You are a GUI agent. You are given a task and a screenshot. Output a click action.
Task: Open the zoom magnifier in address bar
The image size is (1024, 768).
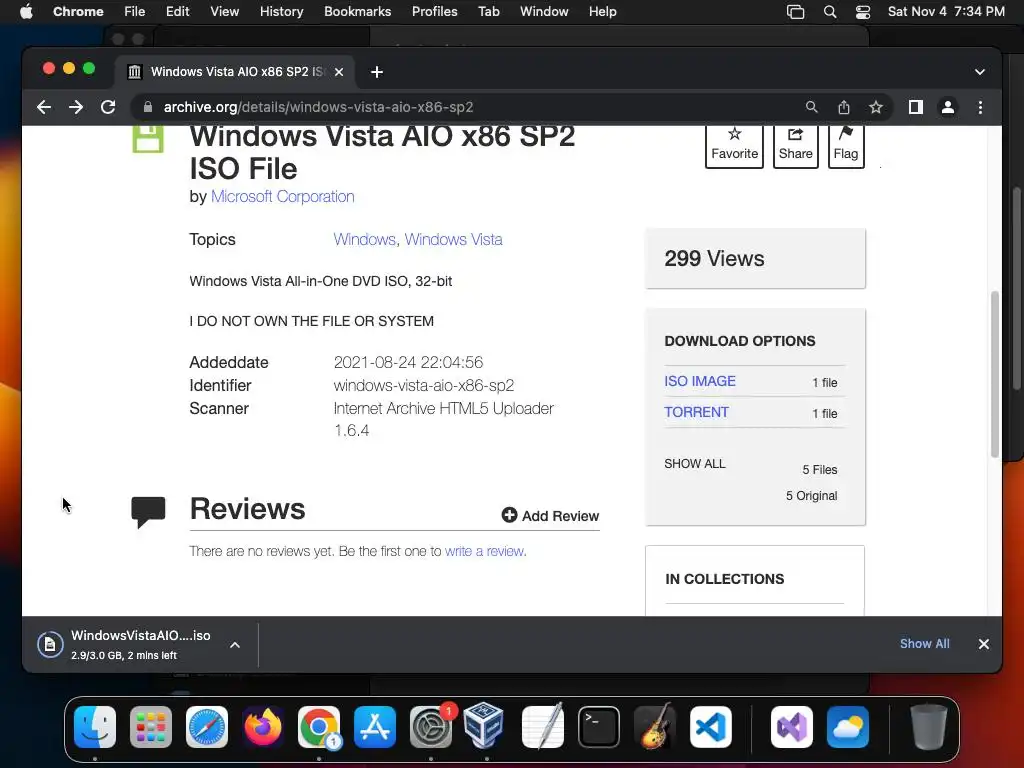point(811,107)
